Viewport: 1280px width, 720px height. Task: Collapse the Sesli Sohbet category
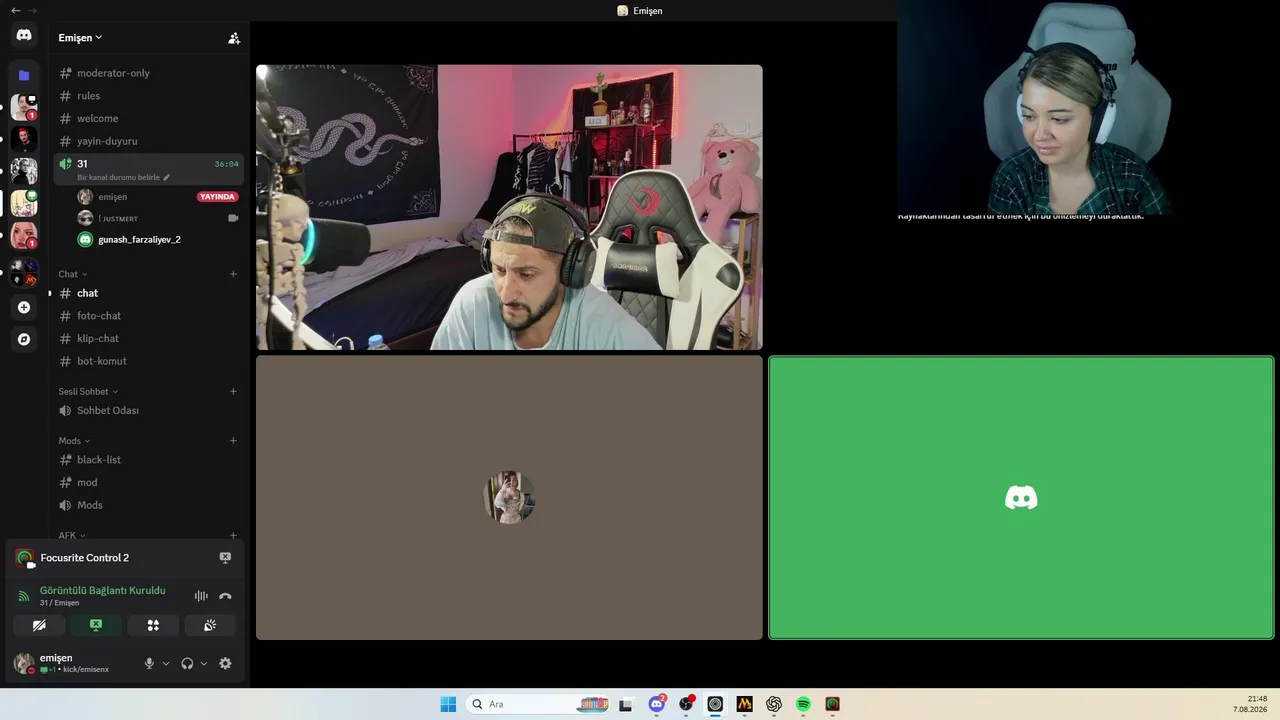(88, 391)
